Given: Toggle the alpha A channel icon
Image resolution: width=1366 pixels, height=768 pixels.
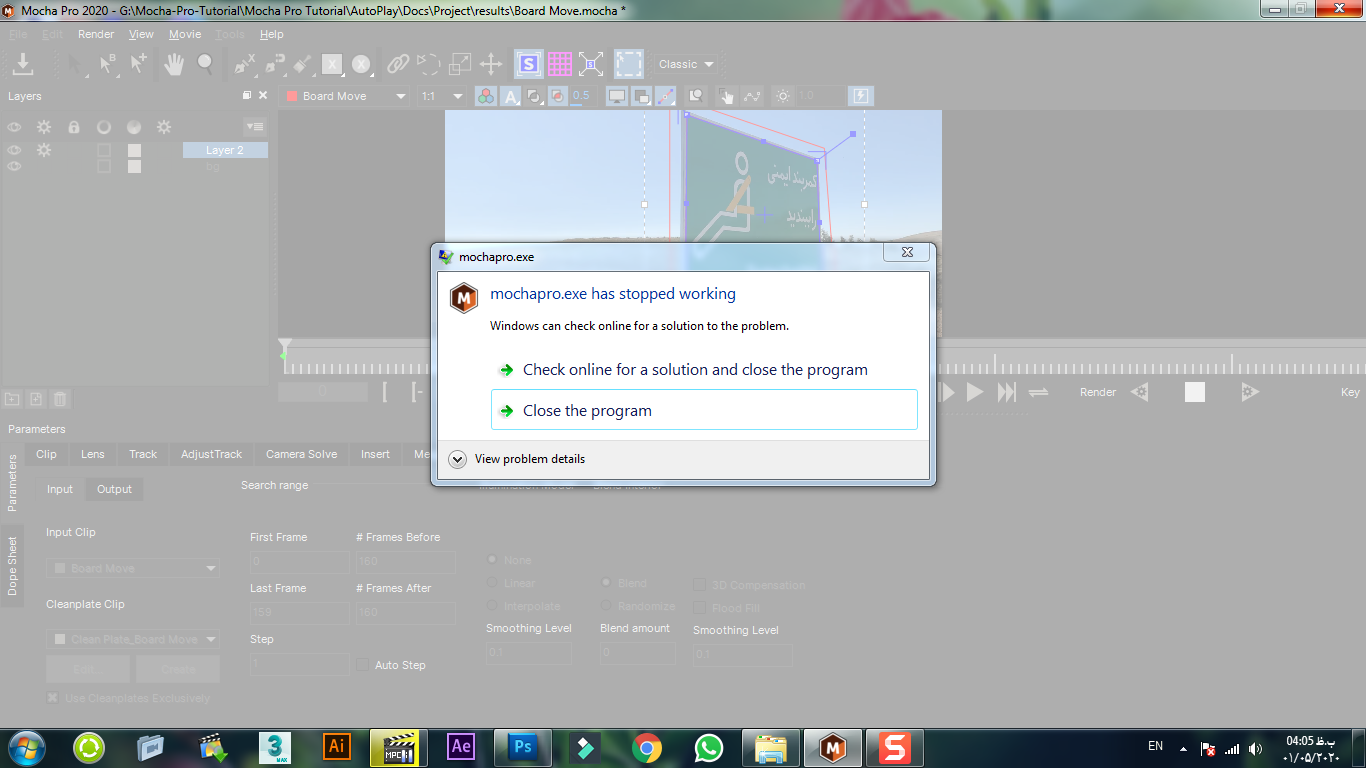Looking at the screenshot, I should [510, 96].
